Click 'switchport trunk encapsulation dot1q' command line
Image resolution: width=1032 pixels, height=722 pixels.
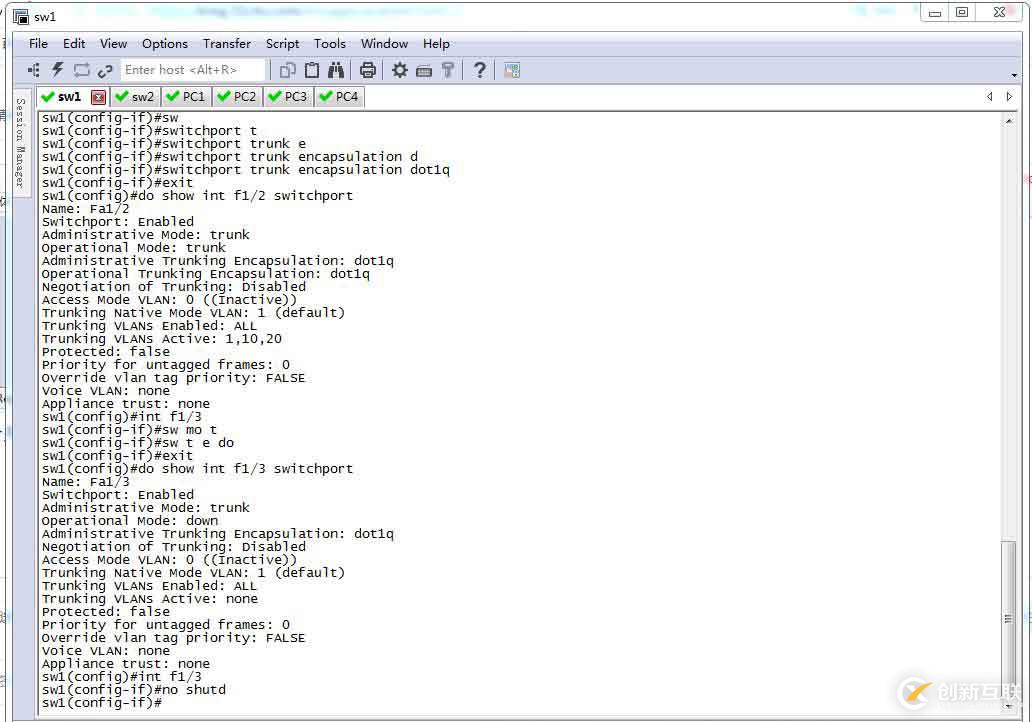pyautogui.click(x=246, y=170)
